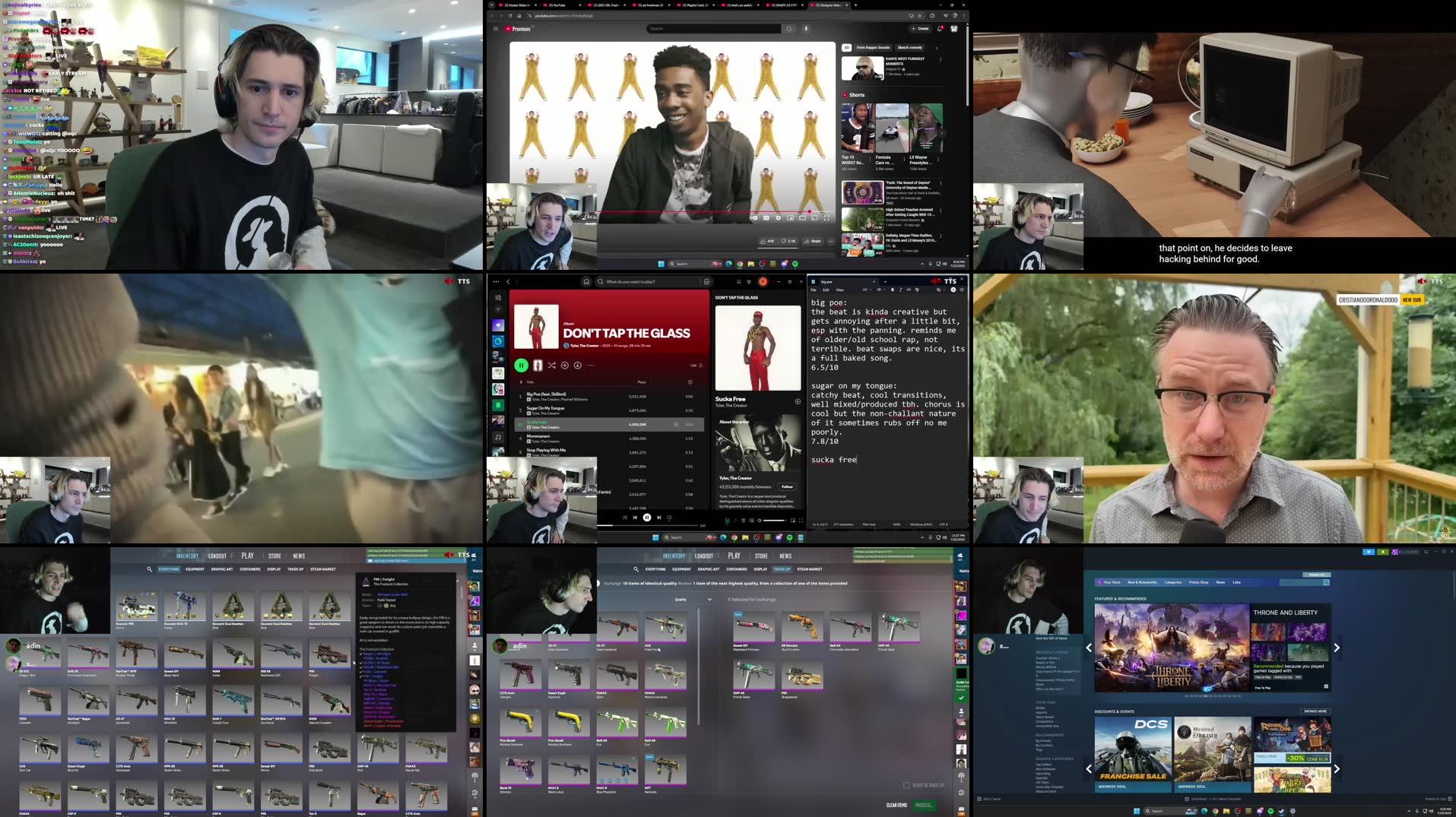Seek in Spotify song progress bar
Image resolution: width=1456 pixels, height=817 pixels.
[647, 525]
